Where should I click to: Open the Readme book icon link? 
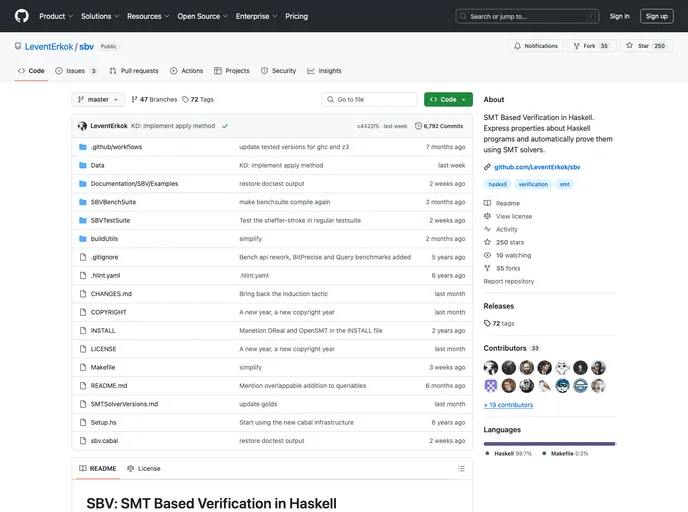tap(487, 203)
